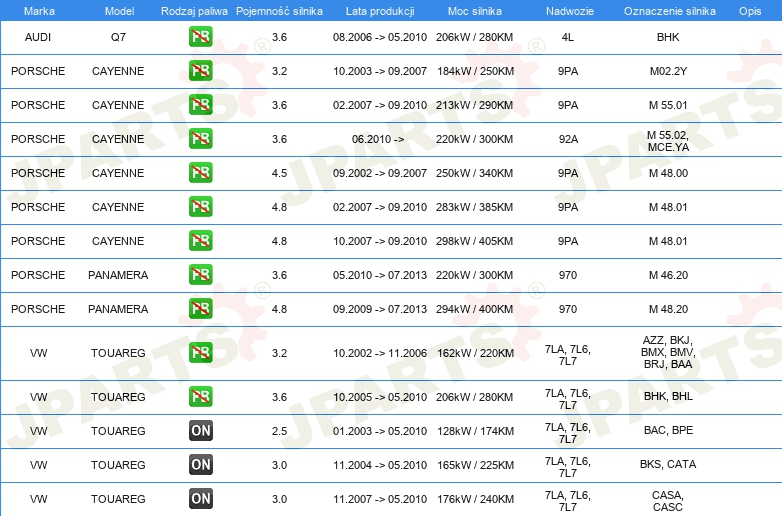The width and height of the screenshot is (782, 516).
Task: Click the 2.5 engine capacity cell
Action: pos(279,431)
